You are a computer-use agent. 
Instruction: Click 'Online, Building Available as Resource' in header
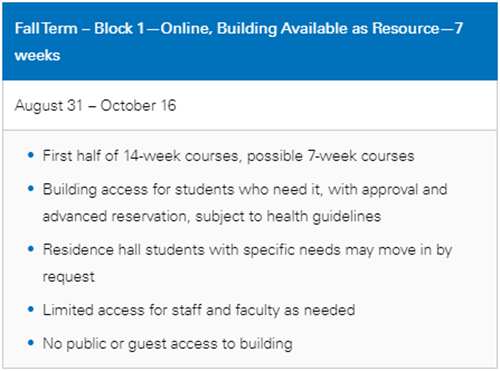300,28
